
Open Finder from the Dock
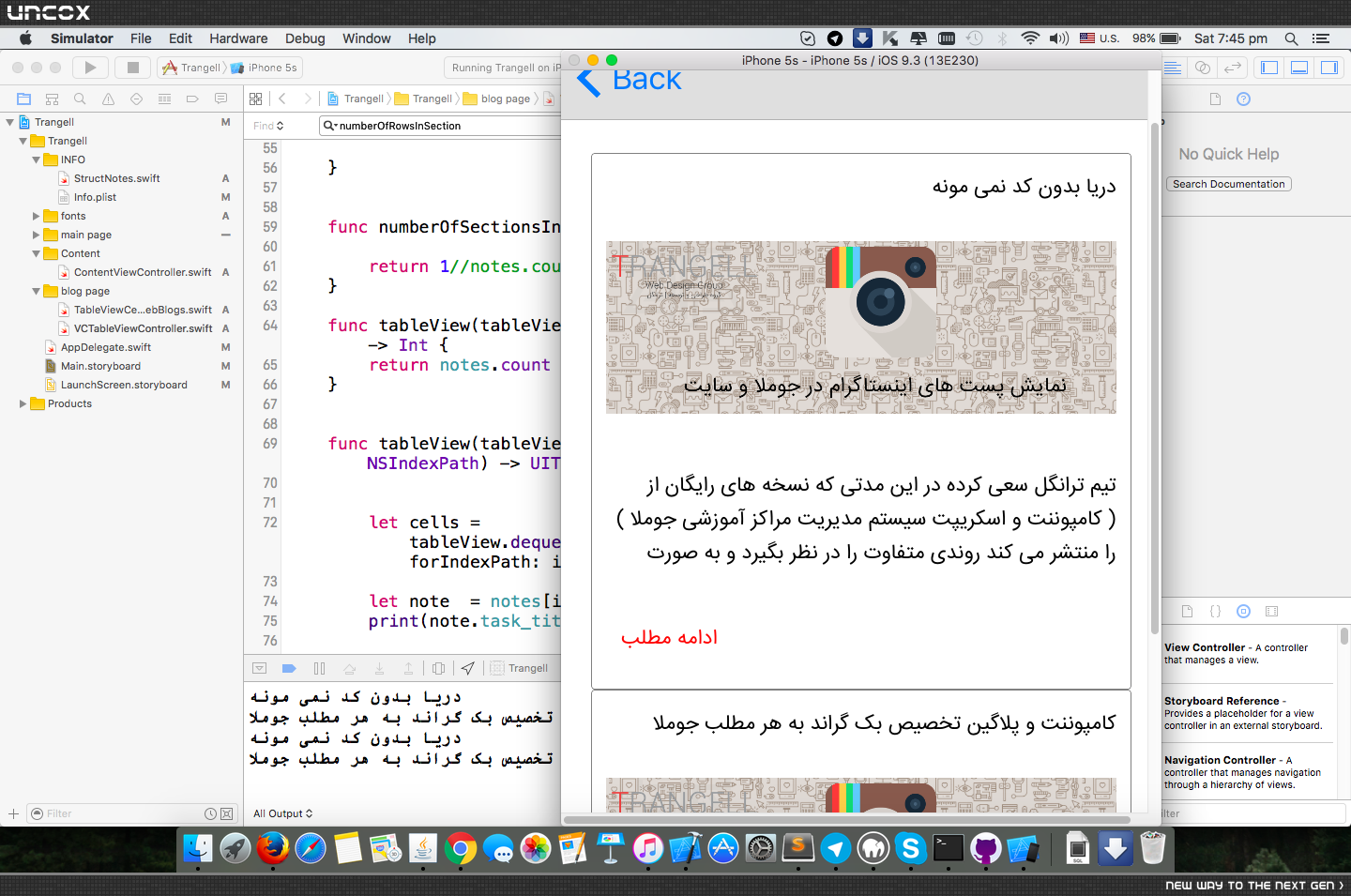point(198,849)
